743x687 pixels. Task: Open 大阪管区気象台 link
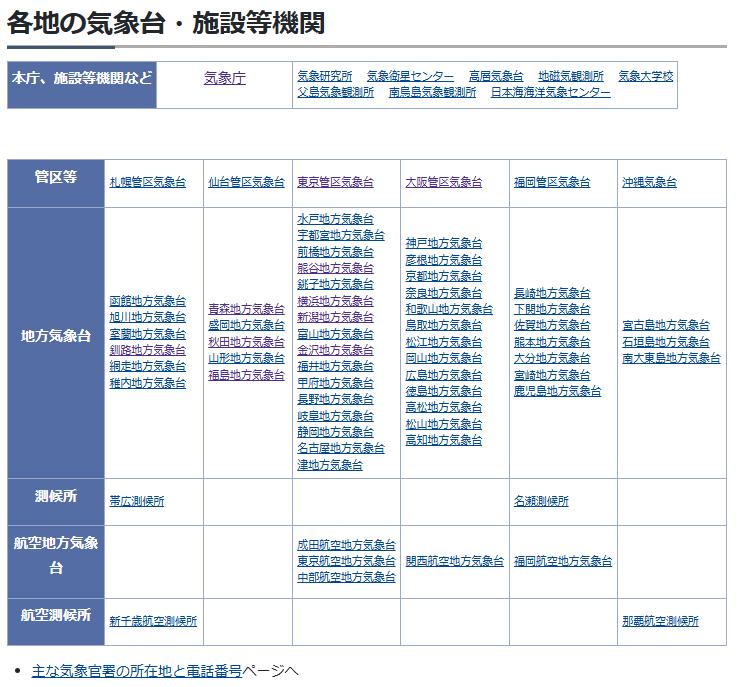(444, 182)
